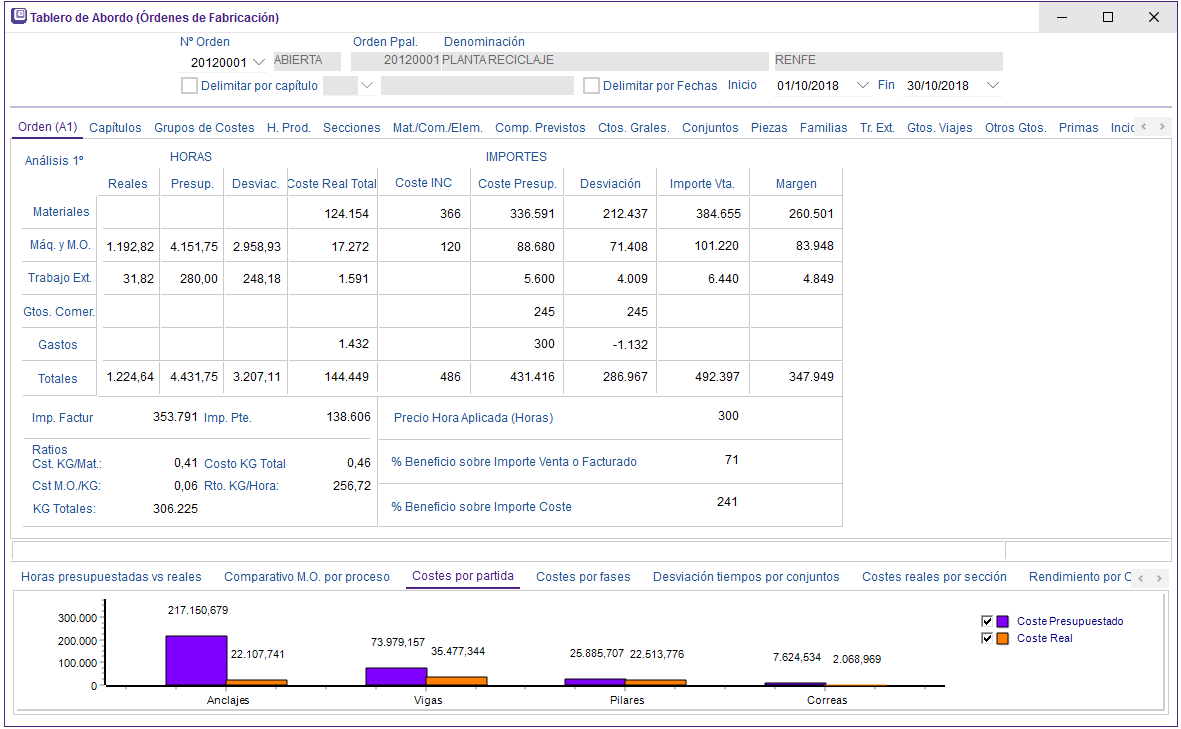Expand the capítulo selection dropdown
Viewport: 1181px width, 729px height.
(x=366, y=86)
